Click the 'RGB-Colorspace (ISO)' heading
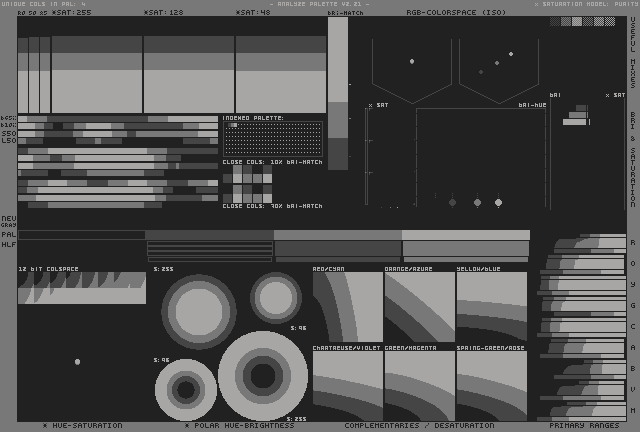640x432 pixels. [x=456, y=12]
